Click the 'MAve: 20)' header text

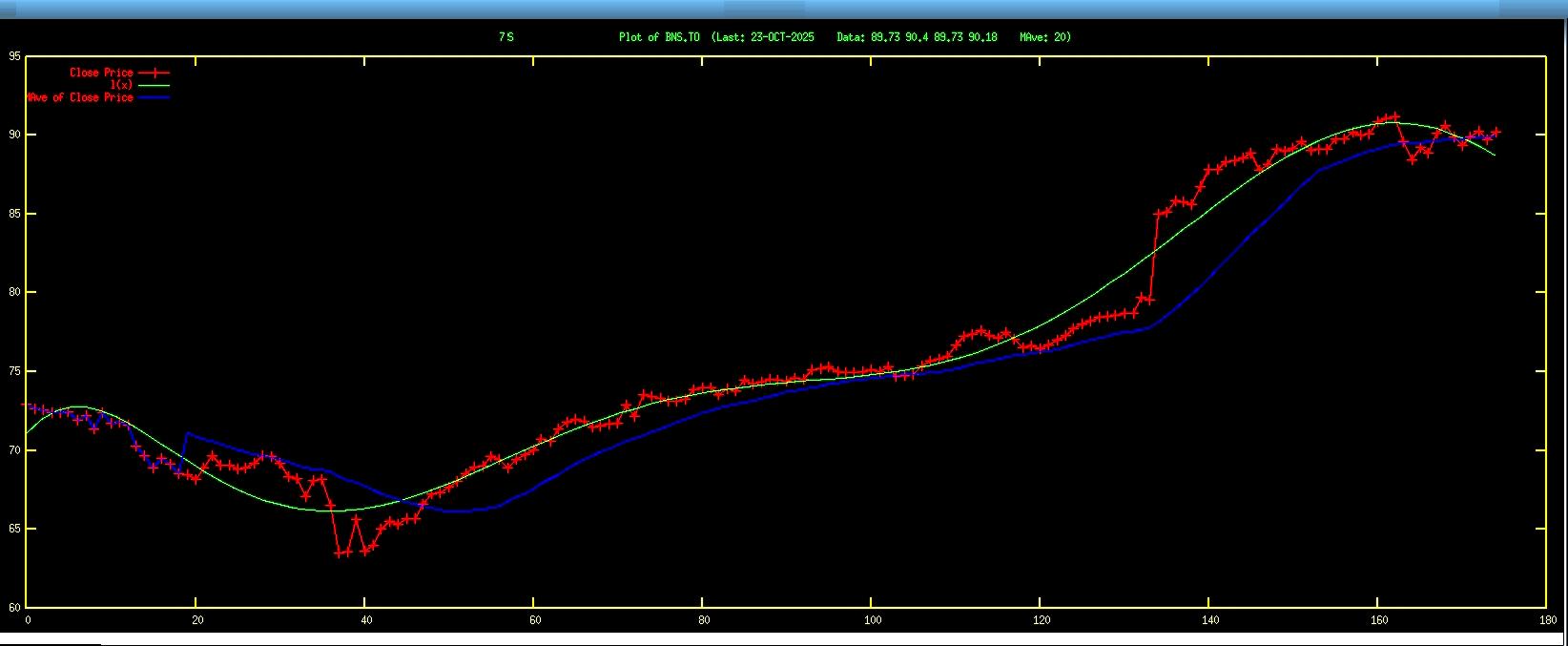pyautogui.click(x=1045, y=37)
